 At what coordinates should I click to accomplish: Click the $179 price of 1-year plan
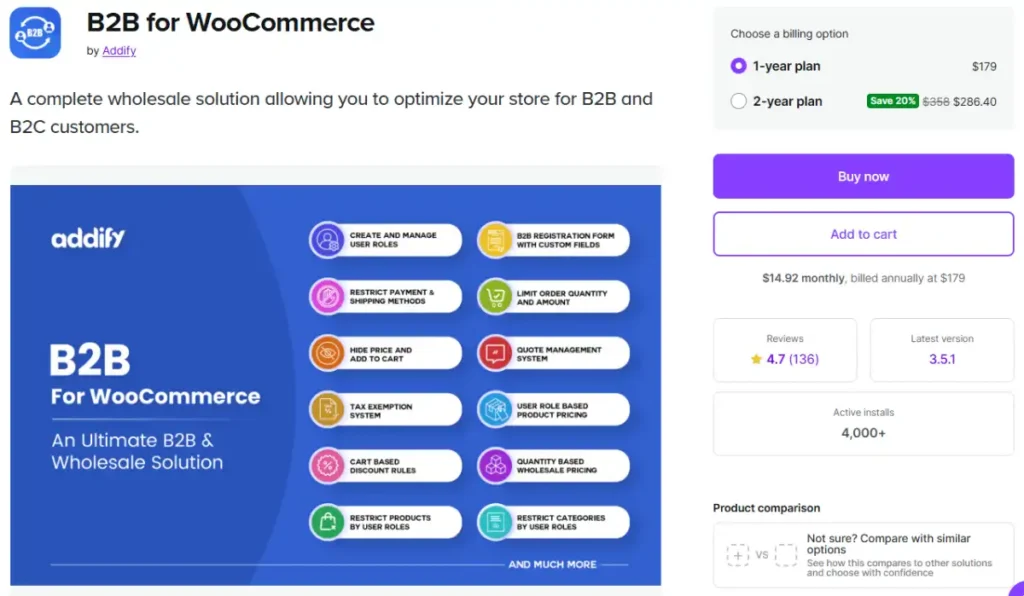click(x=984, y=66)
